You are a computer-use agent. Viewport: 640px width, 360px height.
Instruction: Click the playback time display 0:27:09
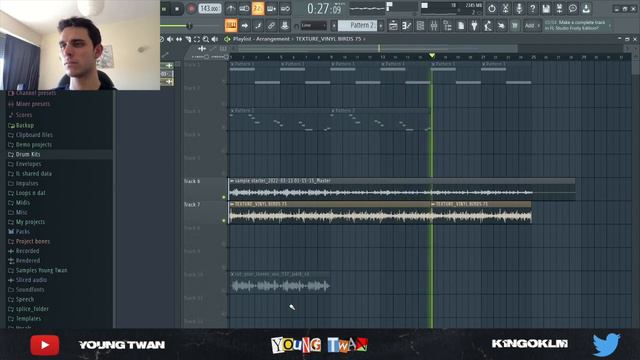pyautogui.click(x=324, y=9)
